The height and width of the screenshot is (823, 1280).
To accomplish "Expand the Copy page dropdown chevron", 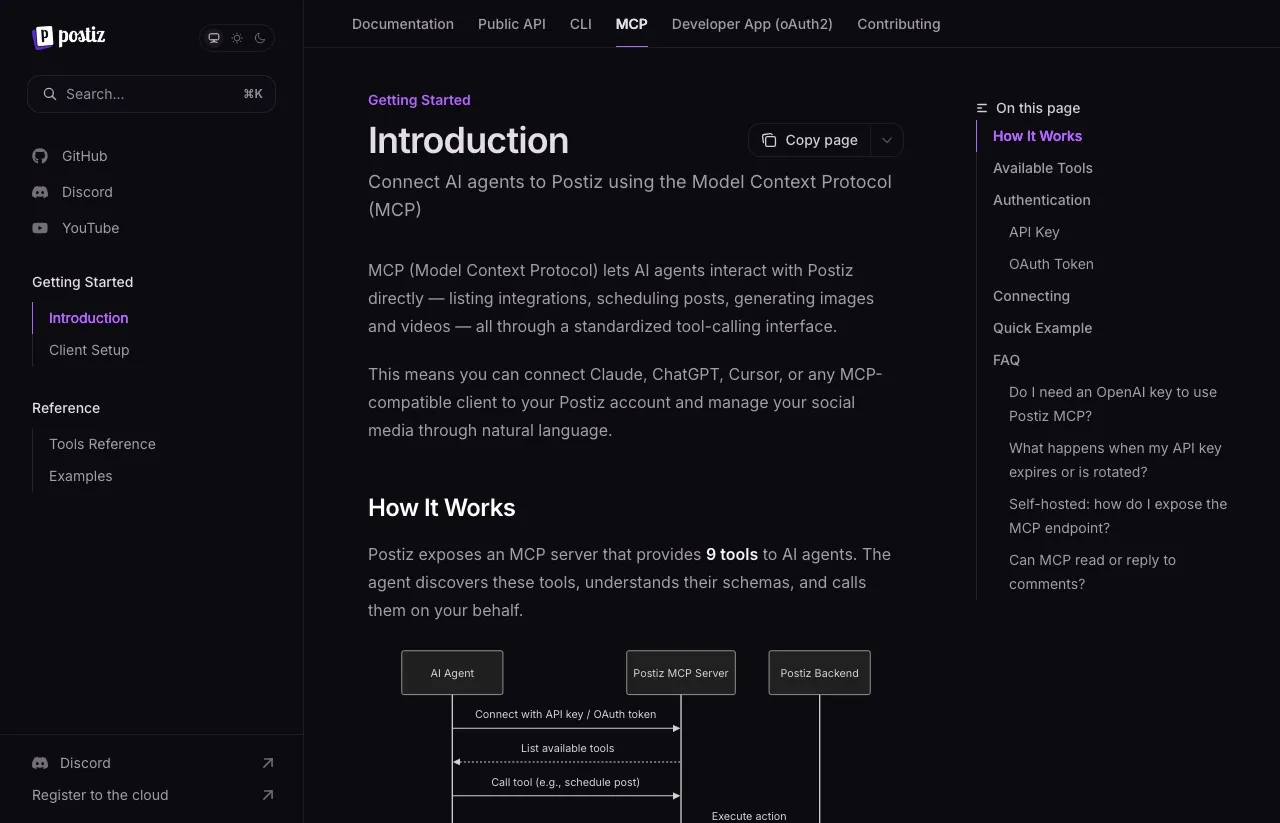I will point(887,140).
